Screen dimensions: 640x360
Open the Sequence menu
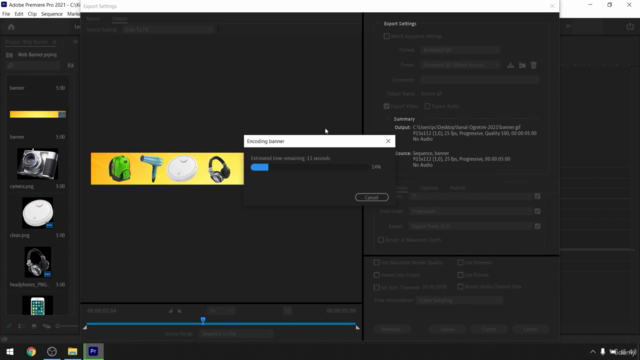[x=52, y=14]
